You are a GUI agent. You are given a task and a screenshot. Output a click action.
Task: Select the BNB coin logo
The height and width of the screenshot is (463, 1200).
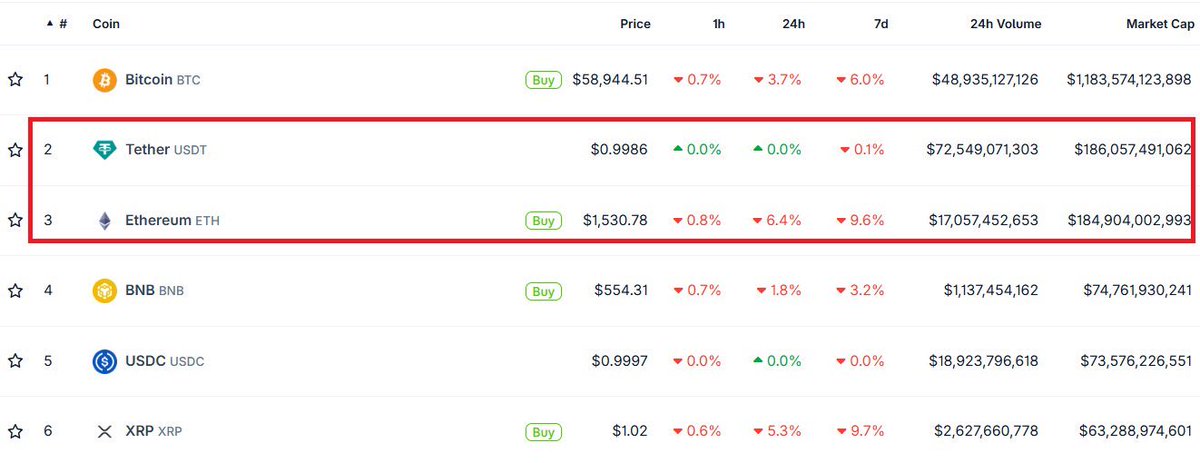105,291
